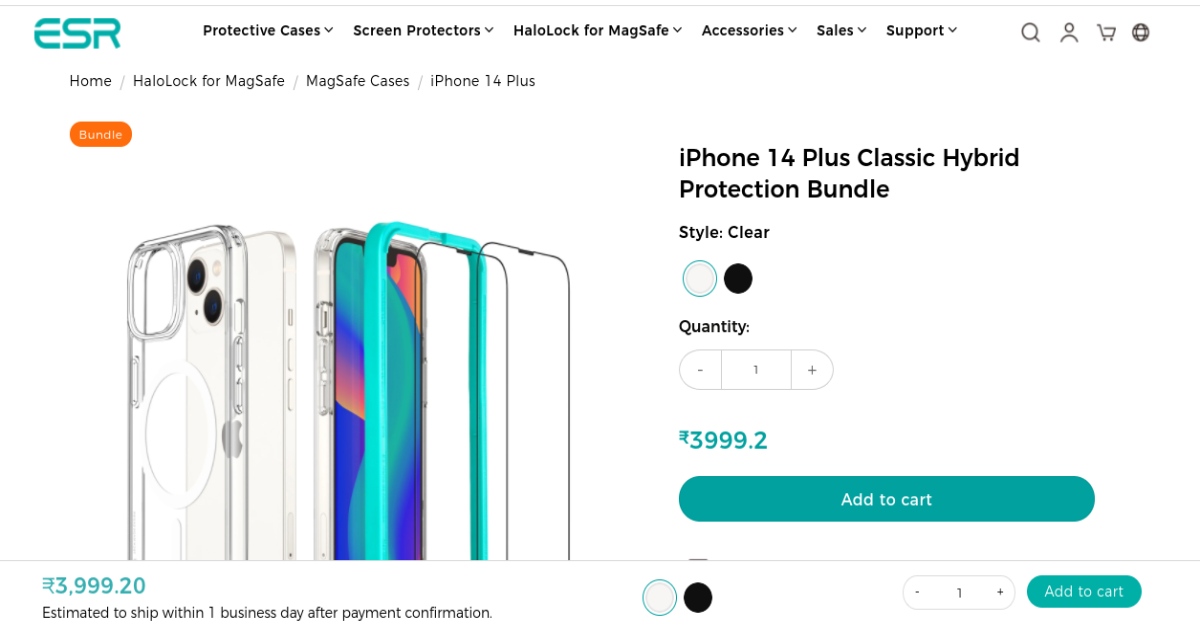Image resolution: width=1200 pixels, height=630 pixels.
Task: Click the quantity input field
Action: (x=756, y=370)
